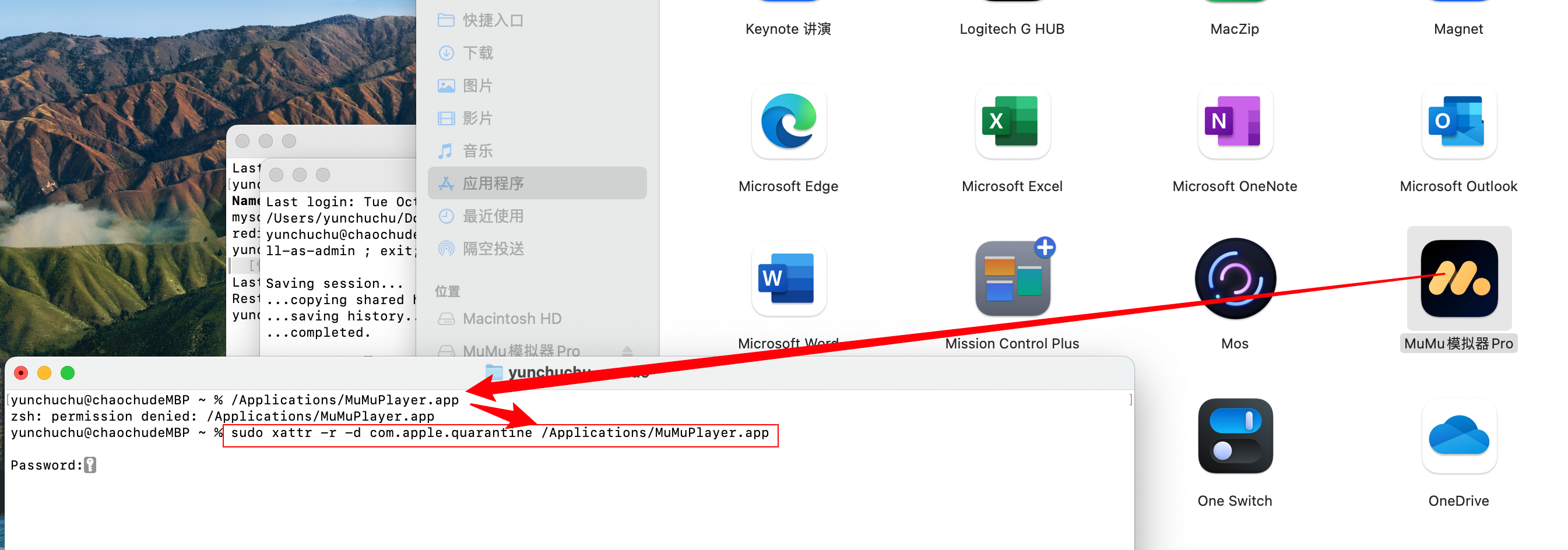Open 隔空投送 in Finder sidebar
Image resolution: width=1568 pixels, height=550 pixels.
[537, 248]
